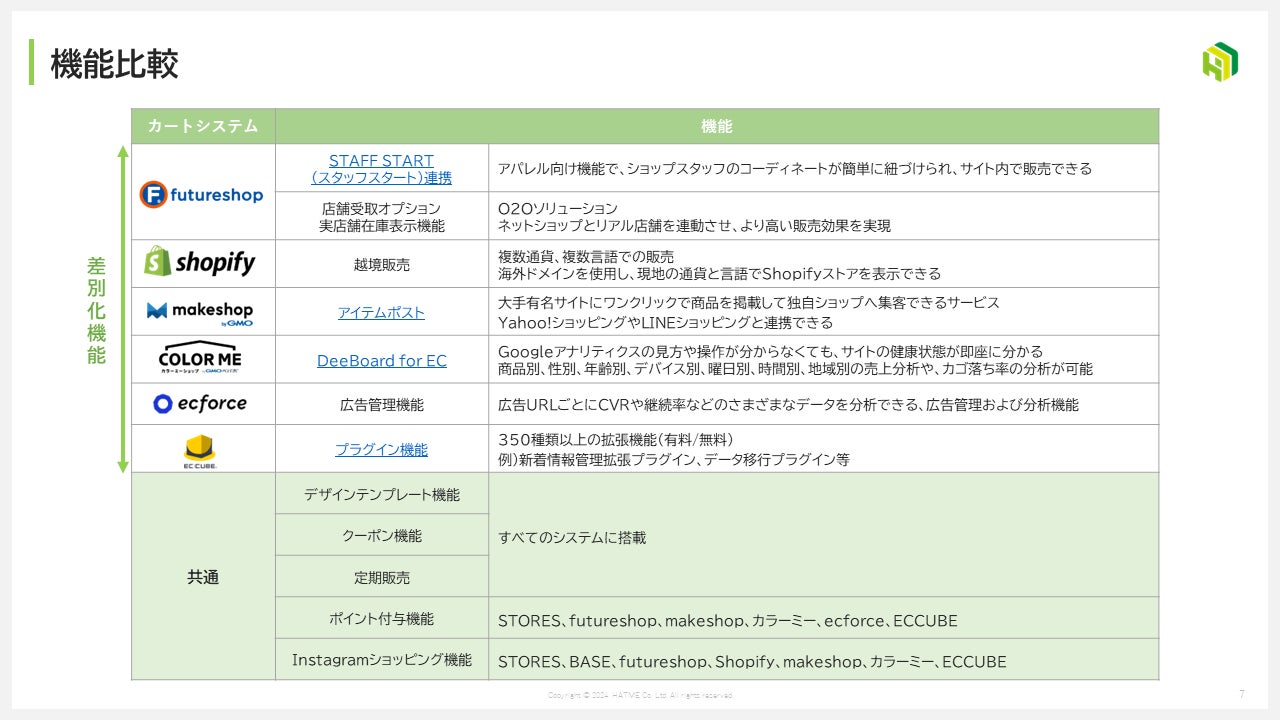Click the EC-CUBE logo
Screen dimensions: 1280x720
pos(200,451)
